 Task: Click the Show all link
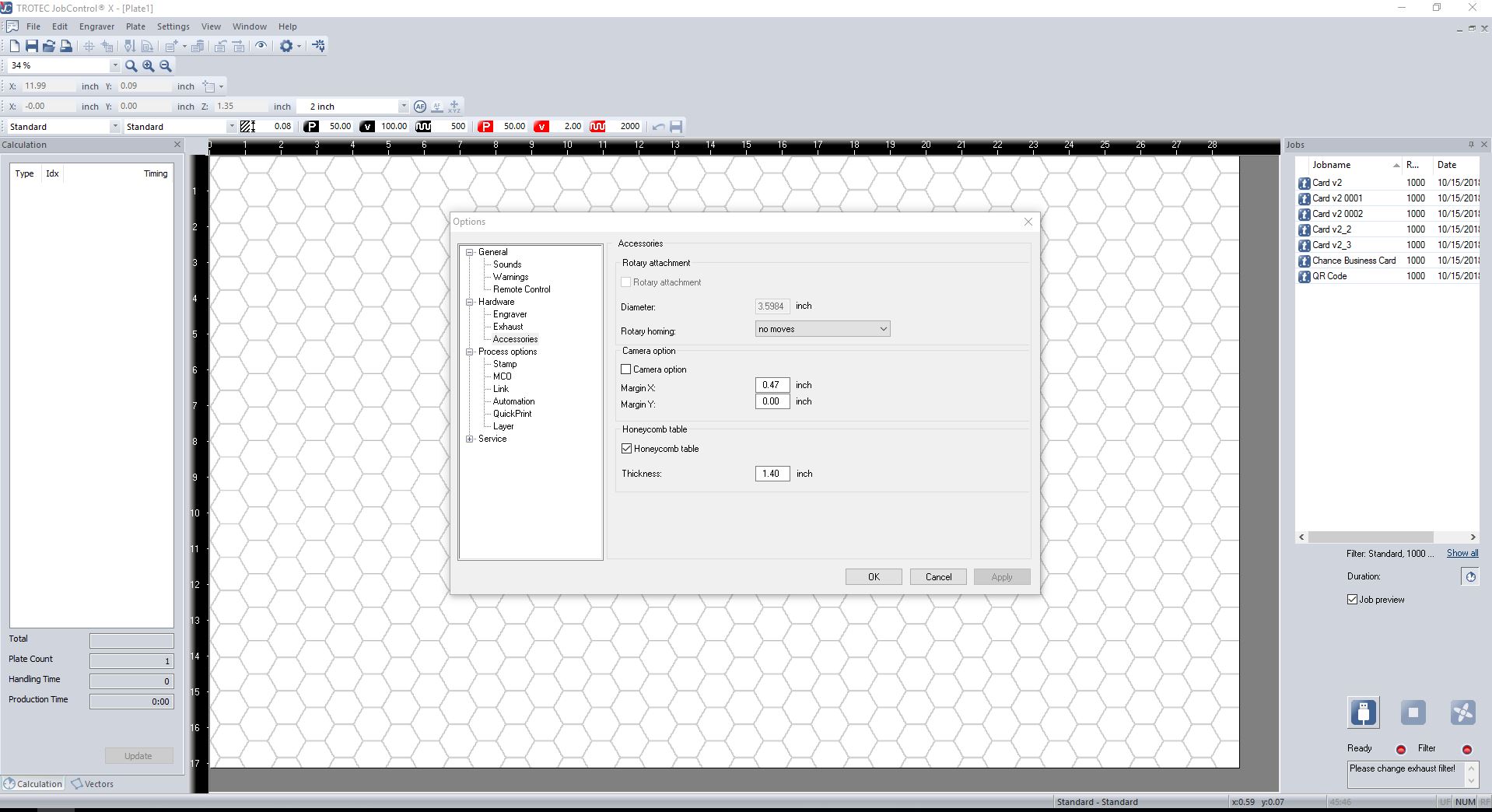tap(1462, 553)
